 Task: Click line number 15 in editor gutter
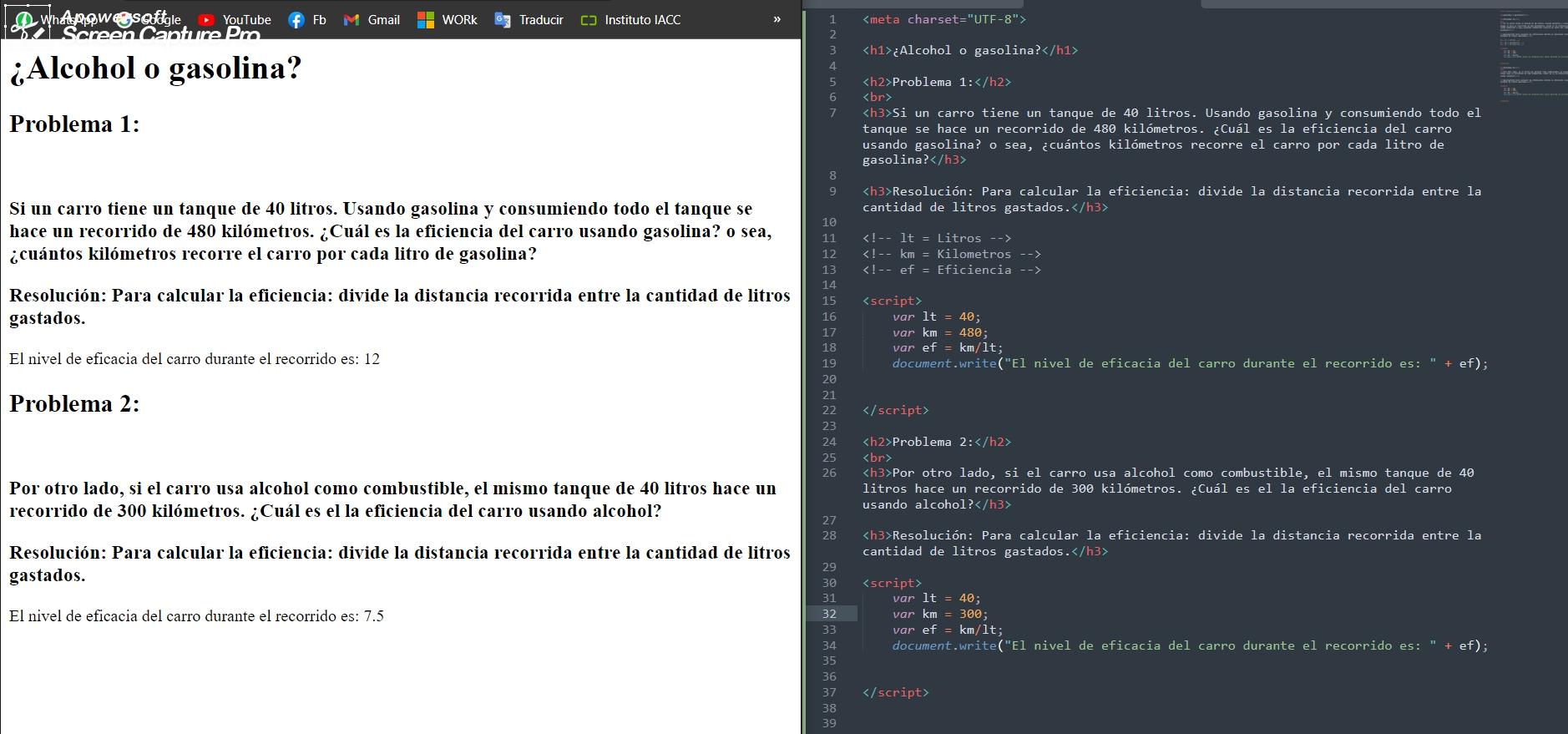tap(829, 301)
